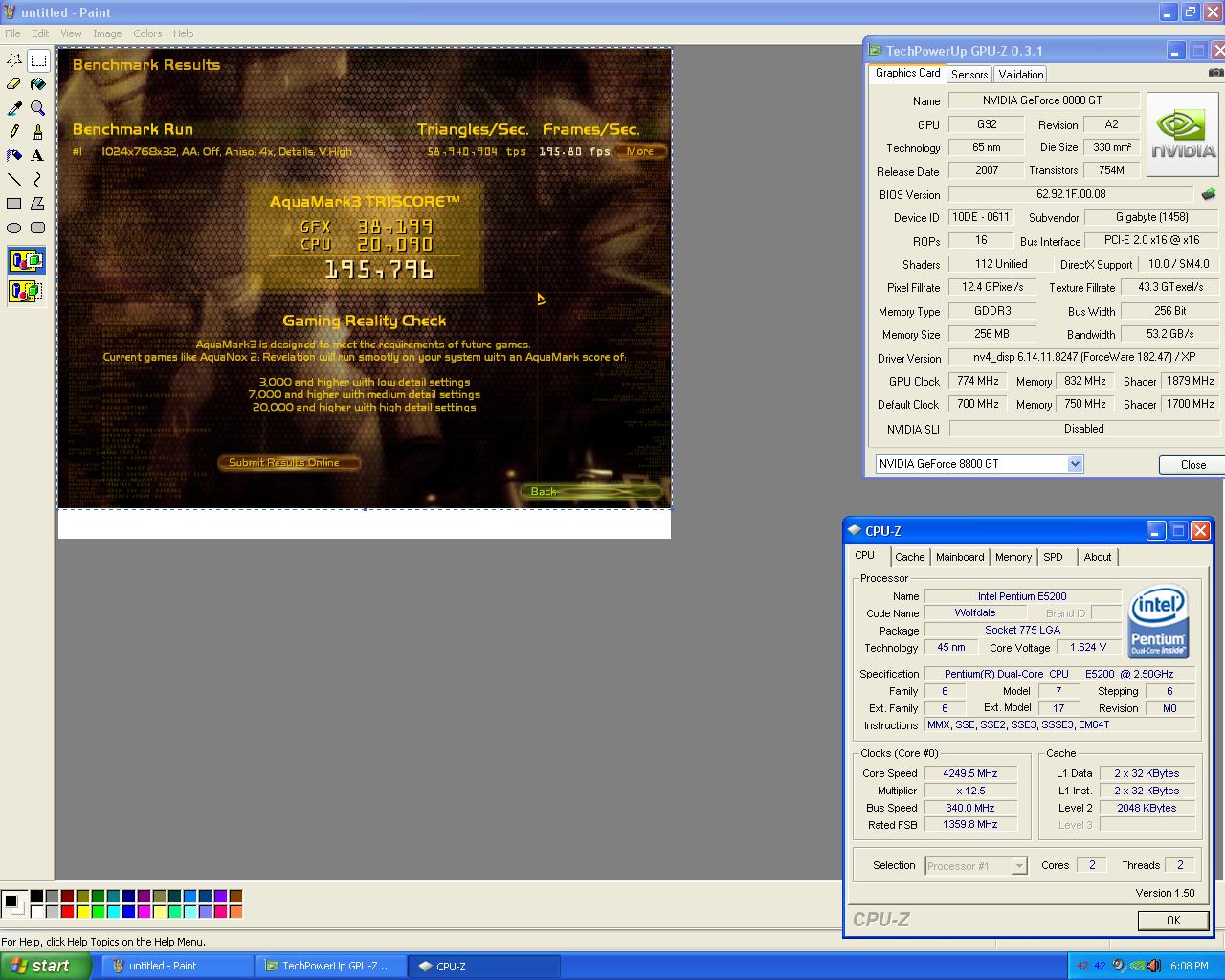
Task: Pick the magenta color swatch
Action: coord(144,912)
